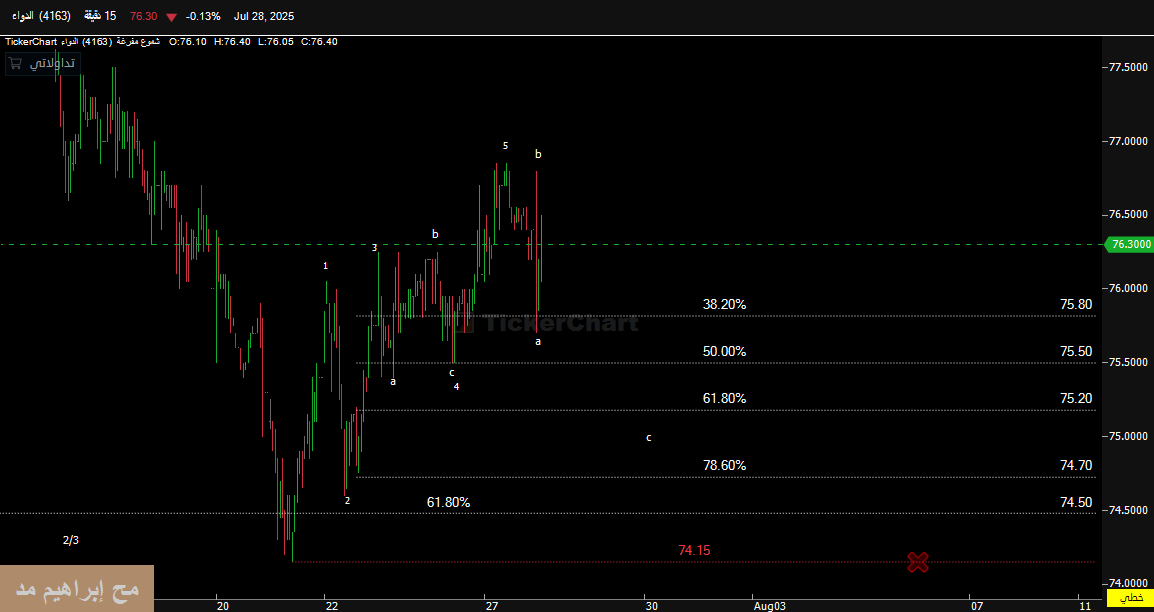This screenshot has width=1154, height=612.
Task: Click the red 74.15 stop level label
Action: 694,550
